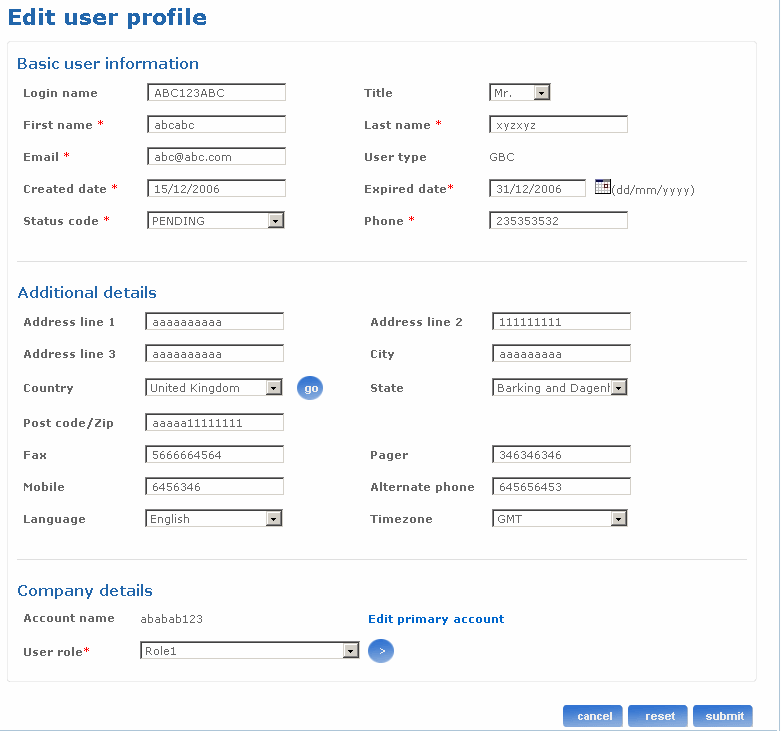Viewport: 781px width, 731px height.
Task: Select the Pager input field
Action: coord(561,455)
